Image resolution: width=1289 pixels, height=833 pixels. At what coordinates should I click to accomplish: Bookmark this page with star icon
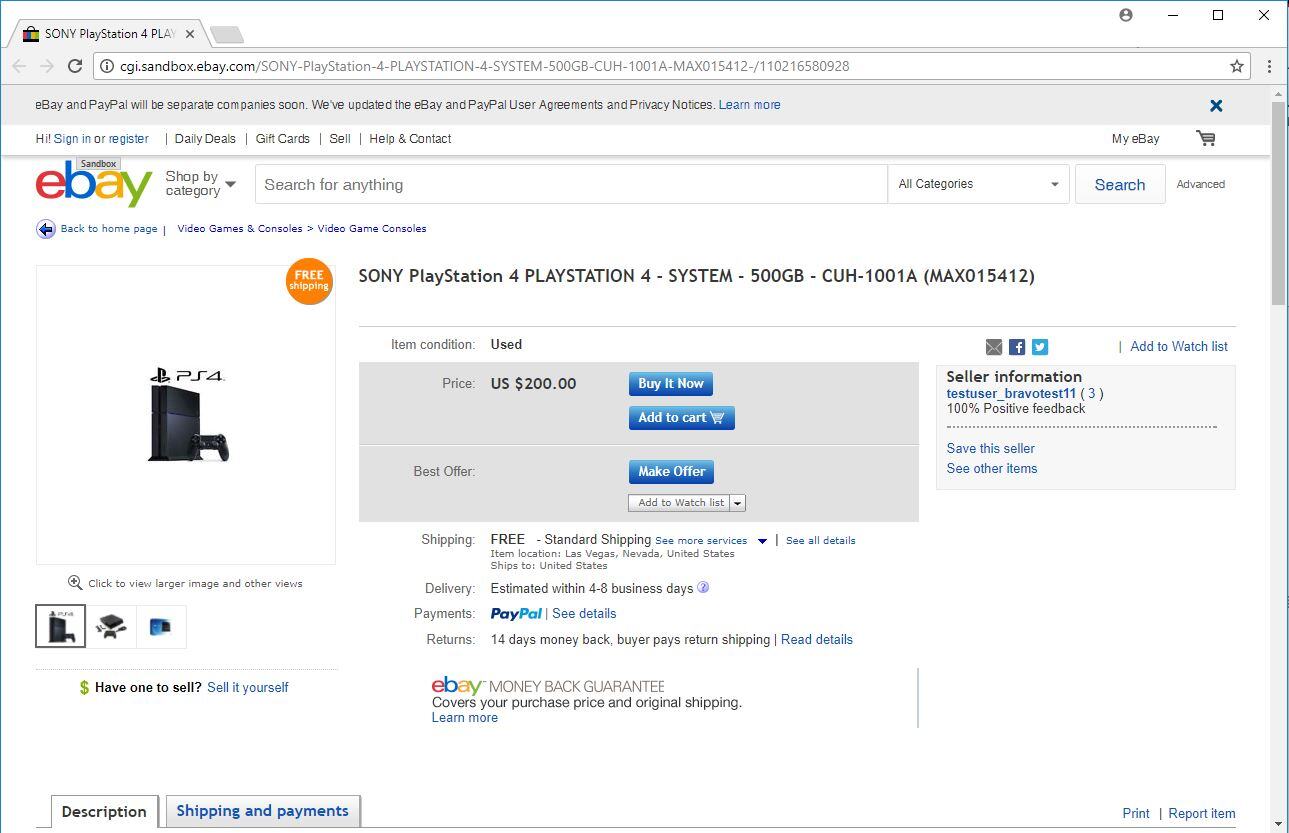(x=1237, y=66)
